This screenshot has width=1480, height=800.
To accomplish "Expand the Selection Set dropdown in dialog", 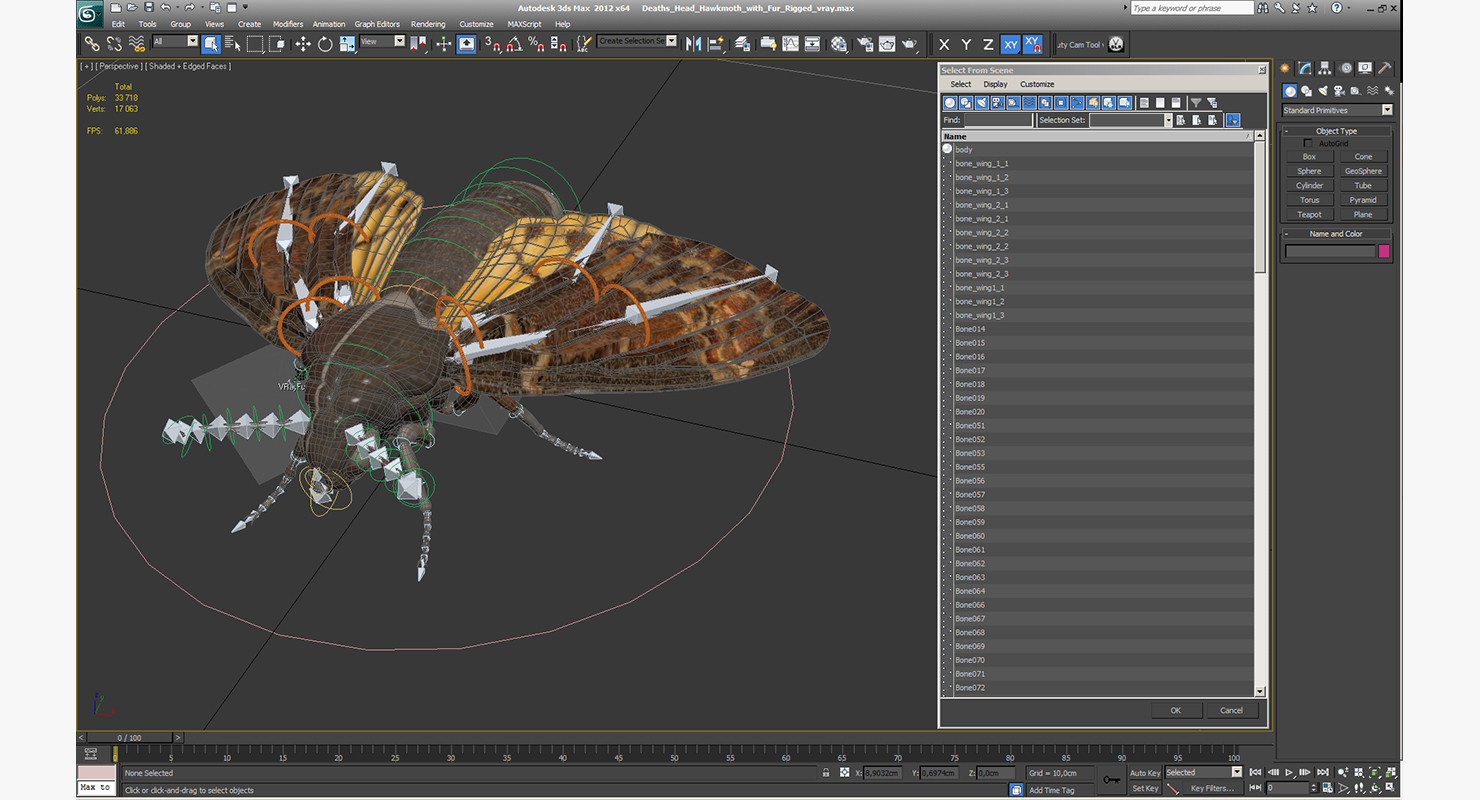I will point(1167,120).
